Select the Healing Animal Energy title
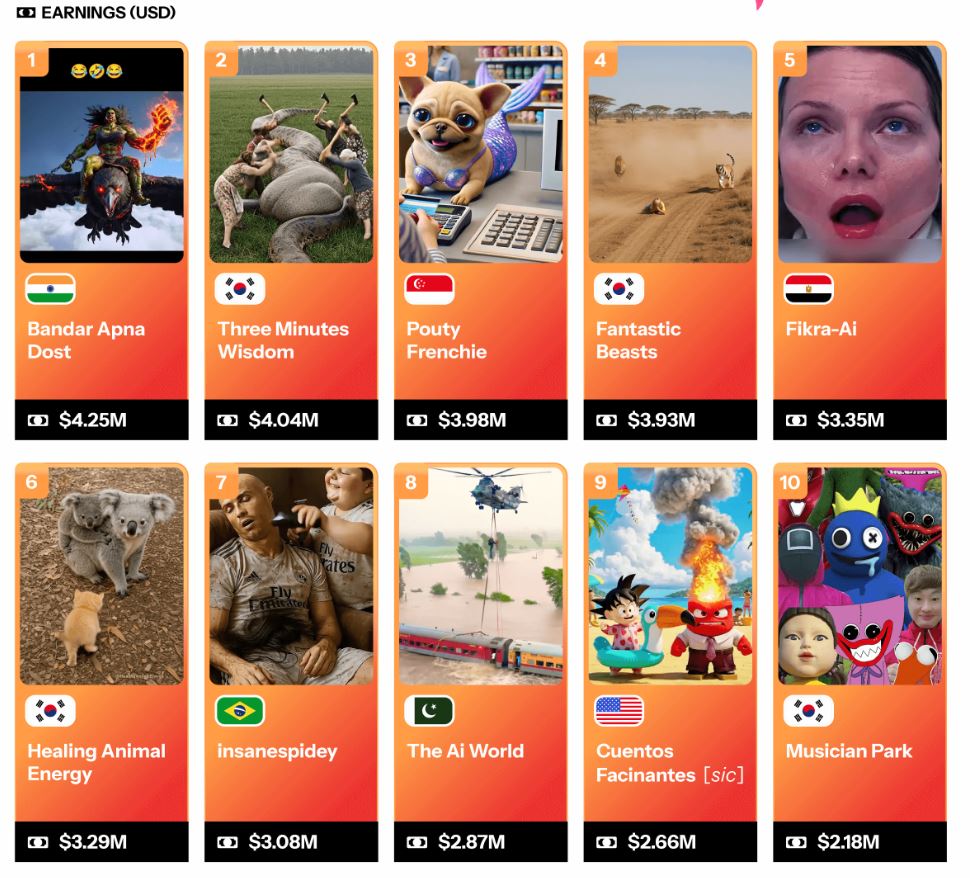Image resolution: width=970 pixels, height=878 pixels. point(97,762)
